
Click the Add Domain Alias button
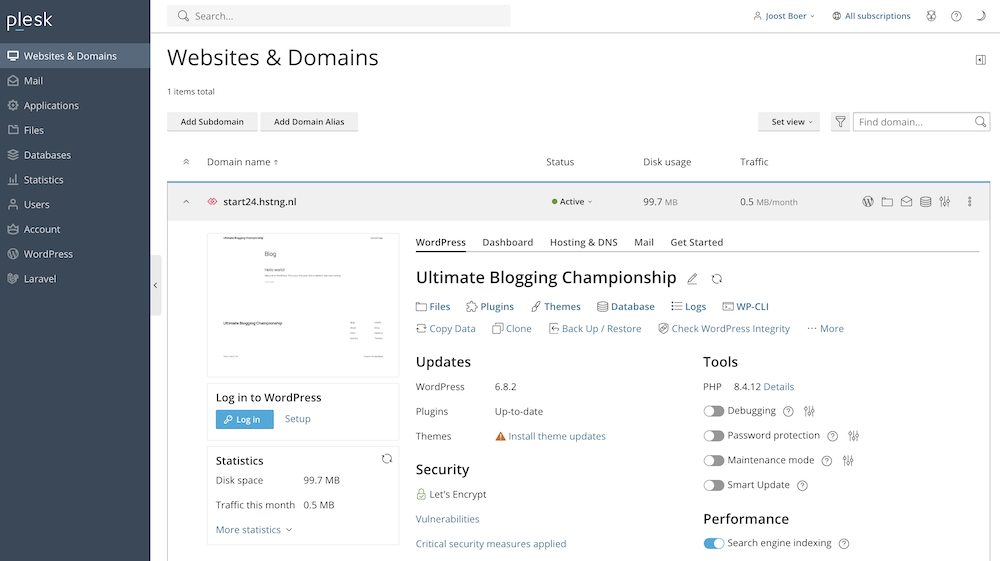tap(309, 122)
